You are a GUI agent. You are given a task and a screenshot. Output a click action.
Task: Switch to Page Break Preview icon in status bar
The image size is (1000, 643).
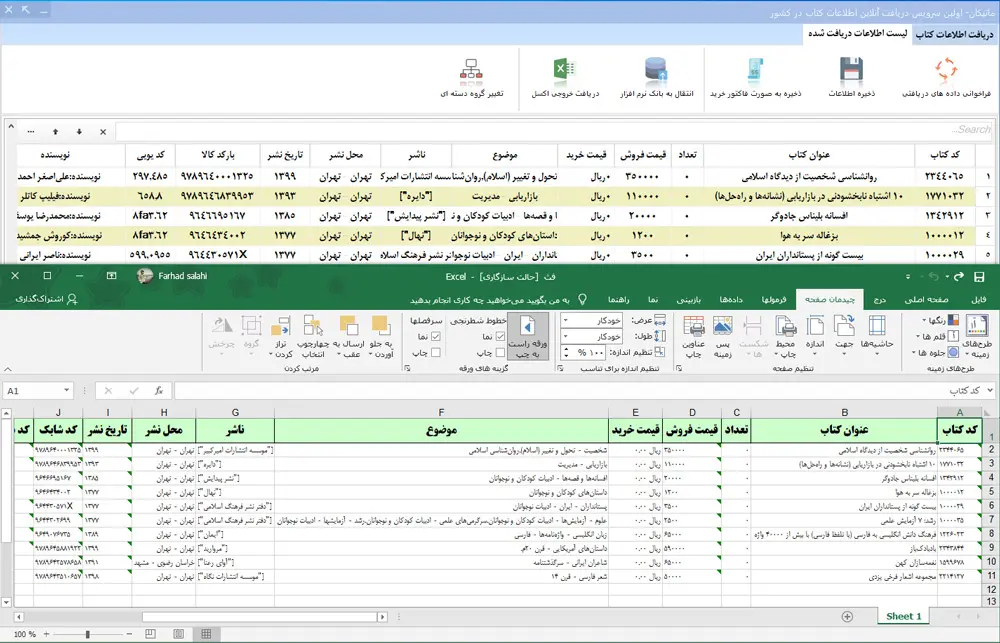(151, 634)
